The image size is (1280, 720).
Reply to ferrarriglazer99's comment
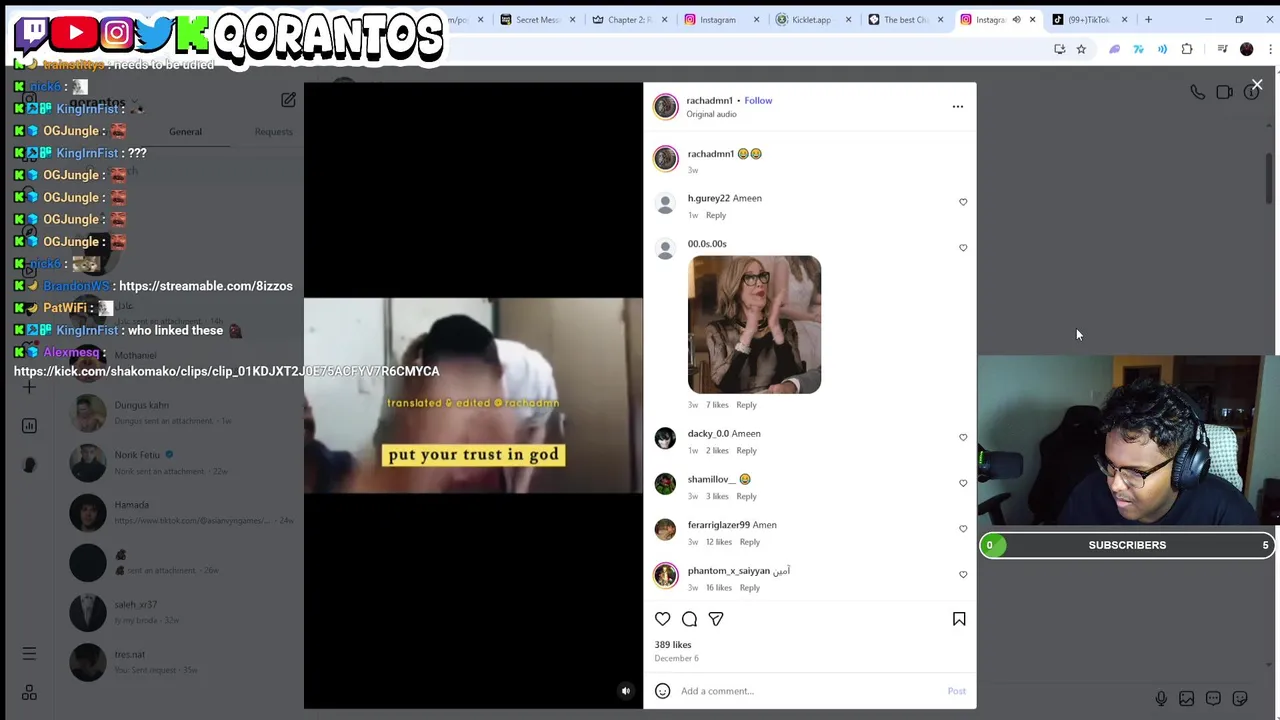point(749,542)
